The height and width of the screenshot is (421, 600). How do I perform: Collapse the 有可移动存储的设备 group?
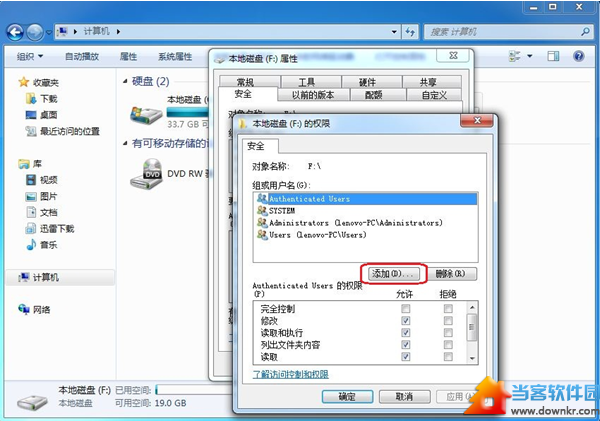point(125,143)
